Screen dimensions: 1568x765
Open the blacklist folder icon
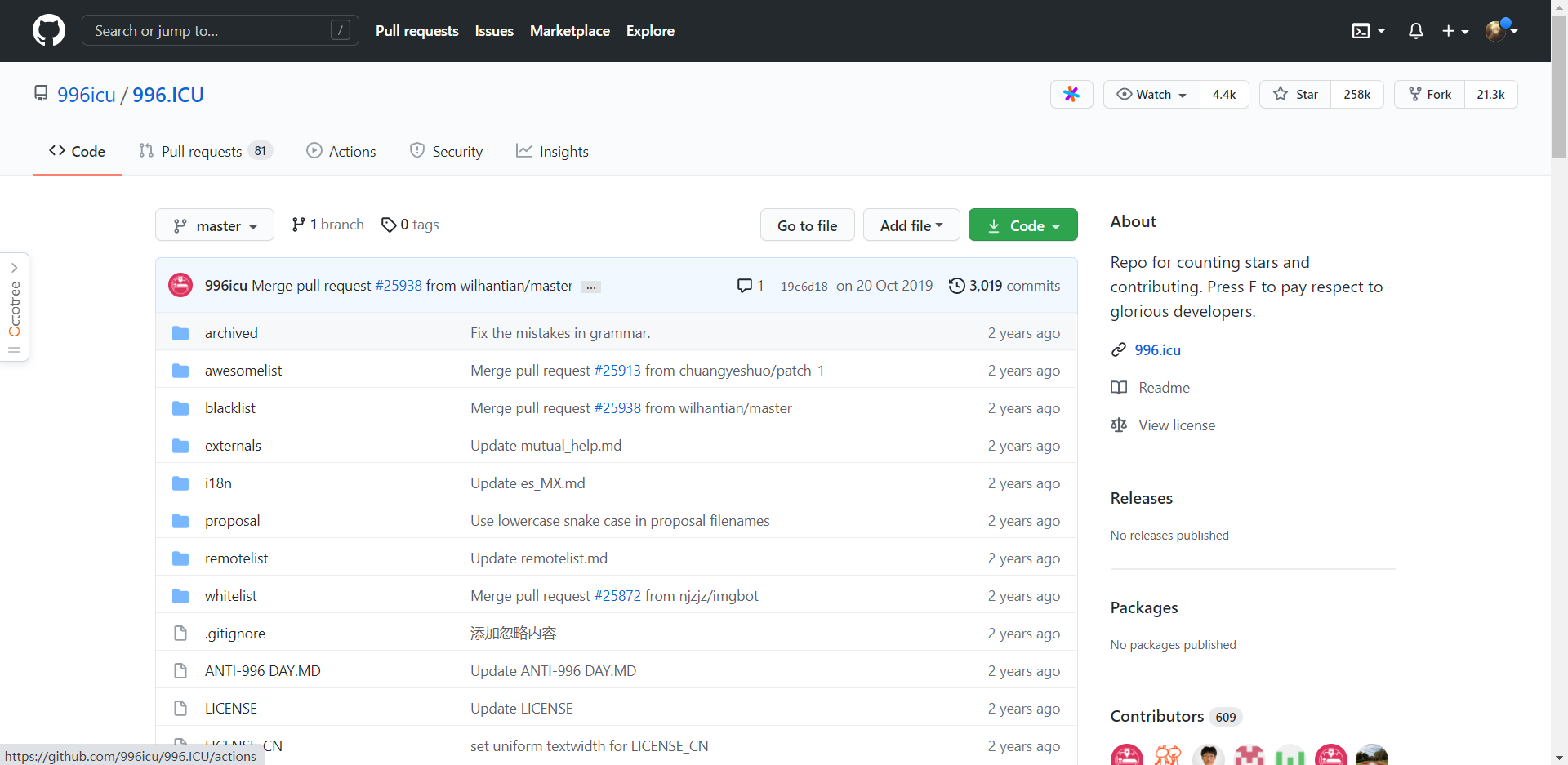pos(180,408)
